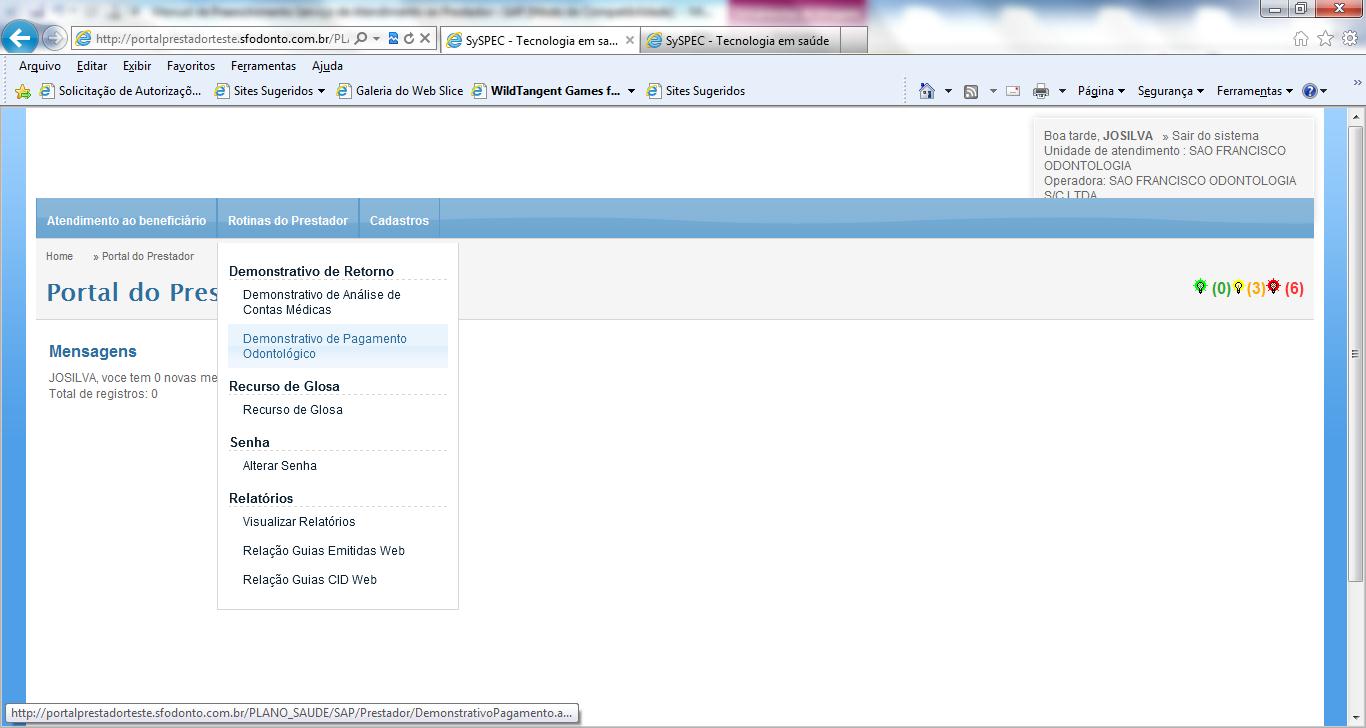The width and height of the screenshot is (1366, 728).
Task: Click Add to Favorites bar star icon
Action: [23, 91]
